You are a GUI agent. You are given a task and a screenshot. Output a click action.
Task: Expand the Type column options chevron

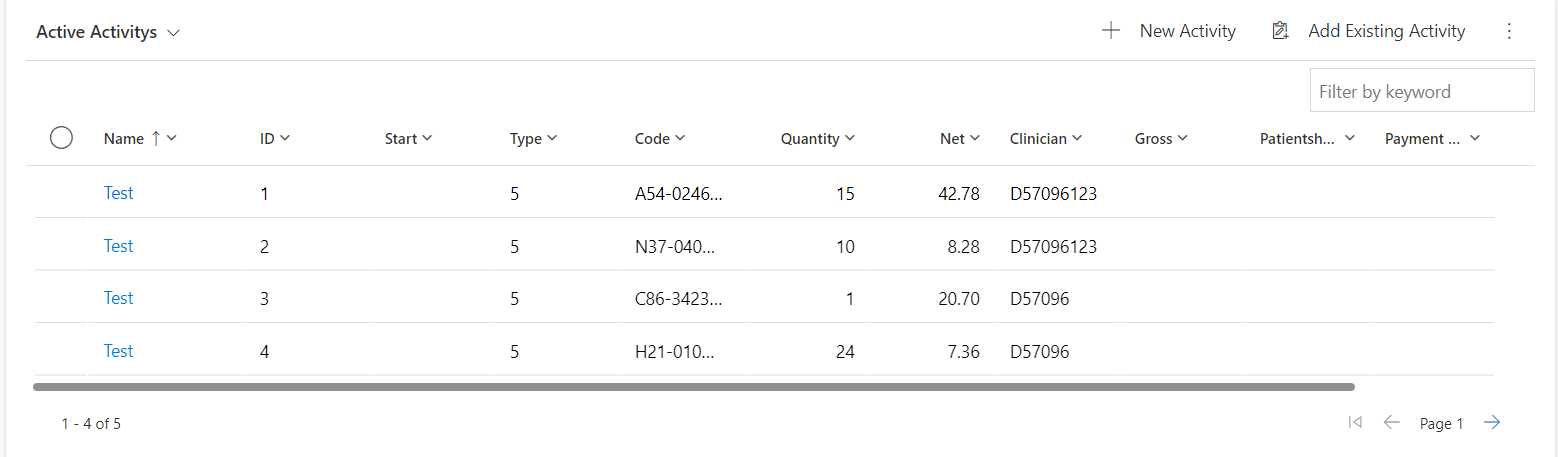tap(552, 139)
